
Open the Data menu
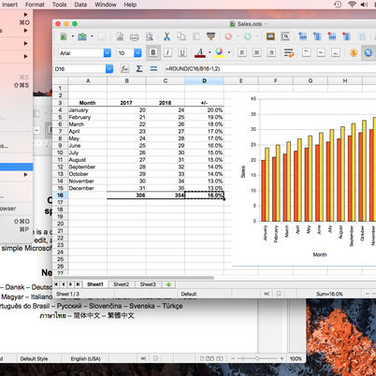tap(80, 5)
